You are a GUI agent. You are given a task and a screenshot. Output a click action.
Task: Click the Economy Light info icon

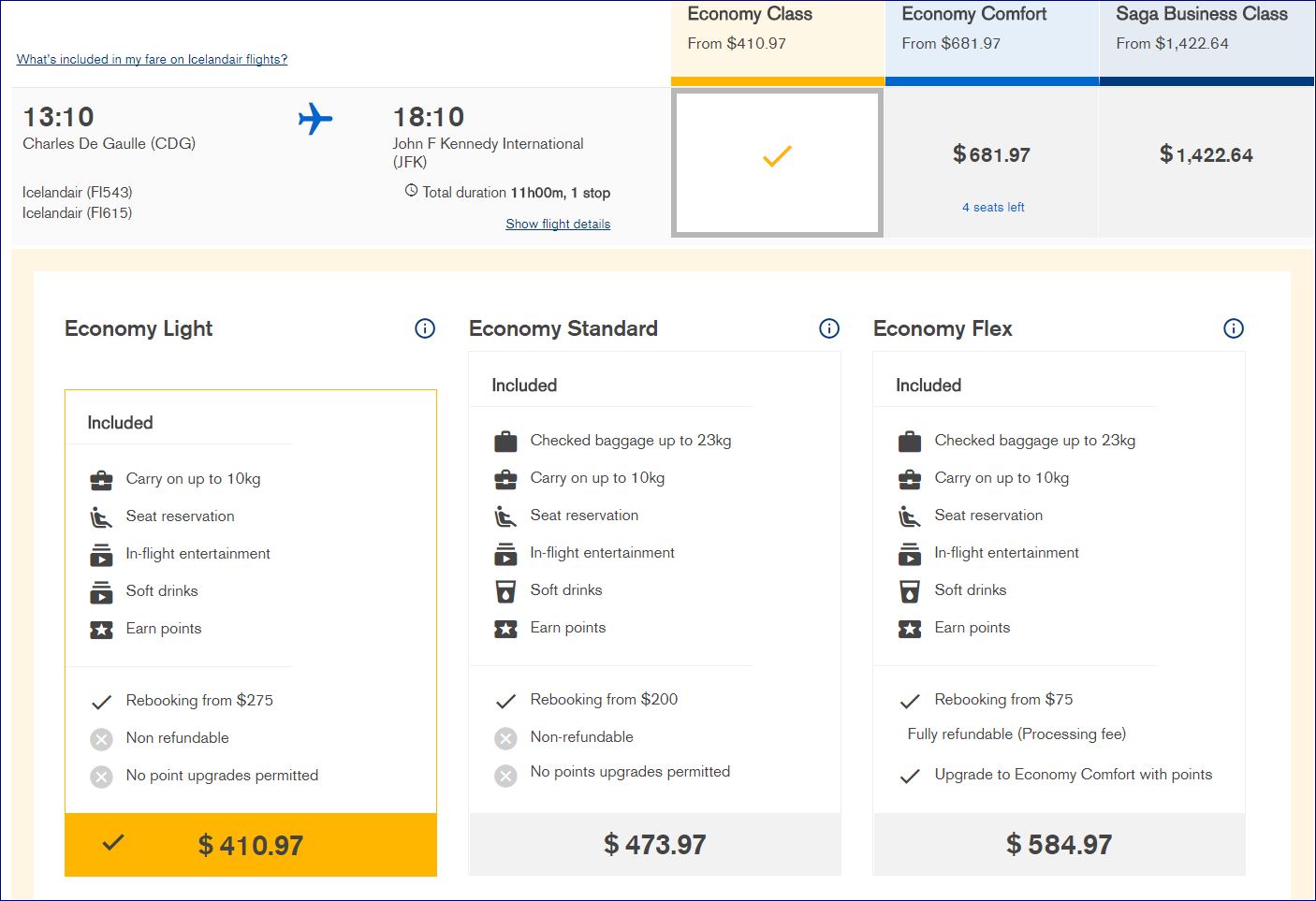point(425,328)
